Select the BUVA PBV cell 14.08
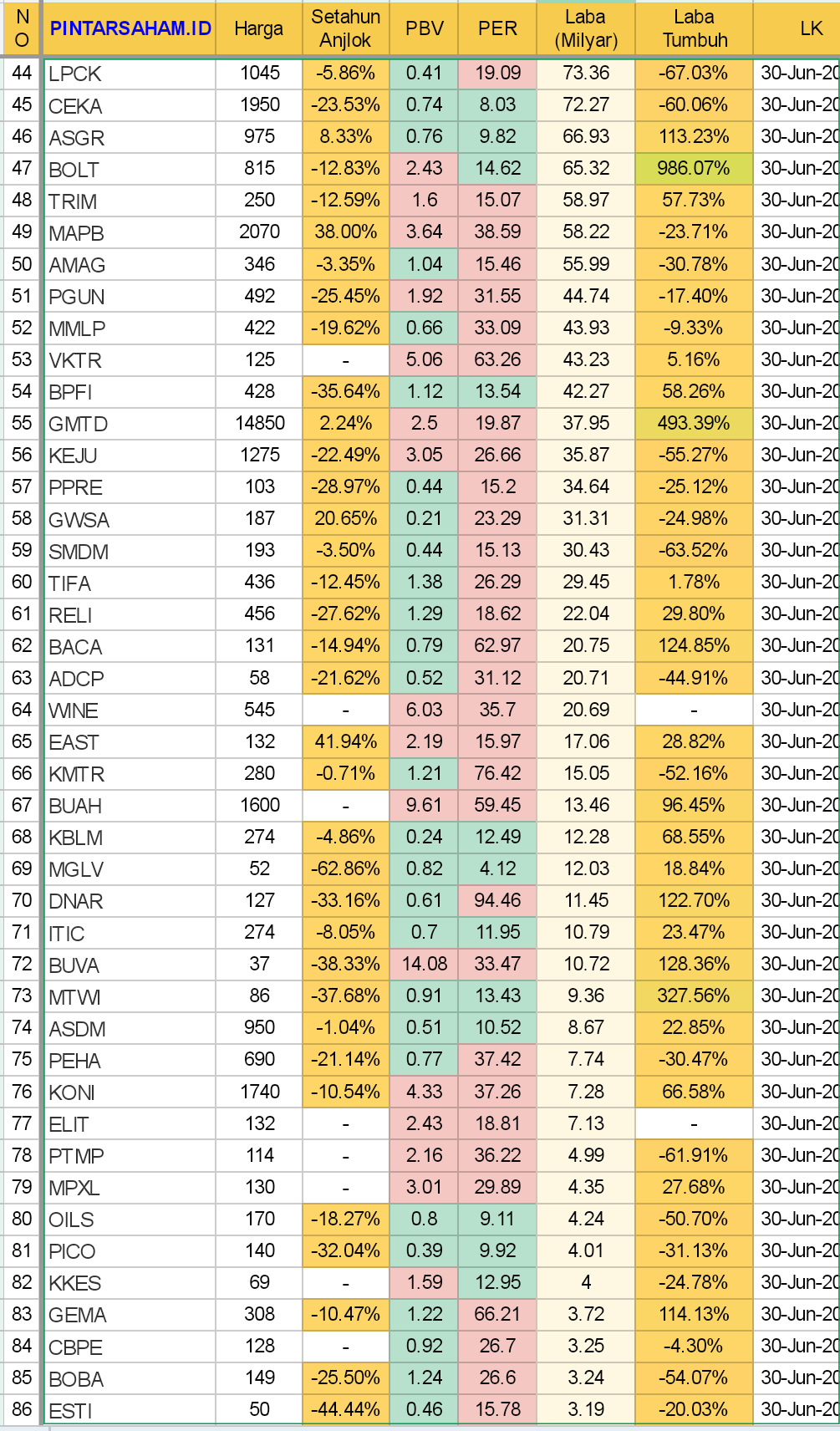The image size is (840, 1431). pos(424,964)
